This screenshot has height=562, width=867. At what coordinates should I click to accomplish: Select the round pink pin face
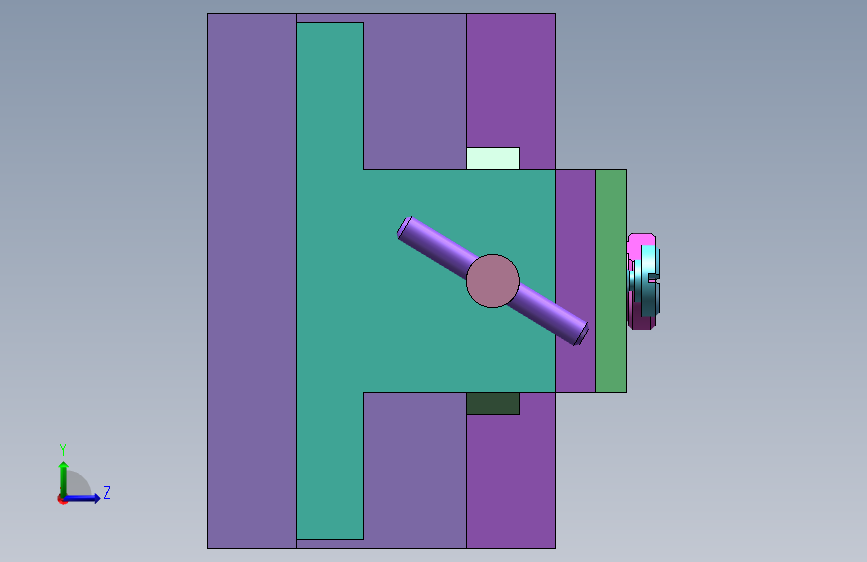tap(493, 281)
